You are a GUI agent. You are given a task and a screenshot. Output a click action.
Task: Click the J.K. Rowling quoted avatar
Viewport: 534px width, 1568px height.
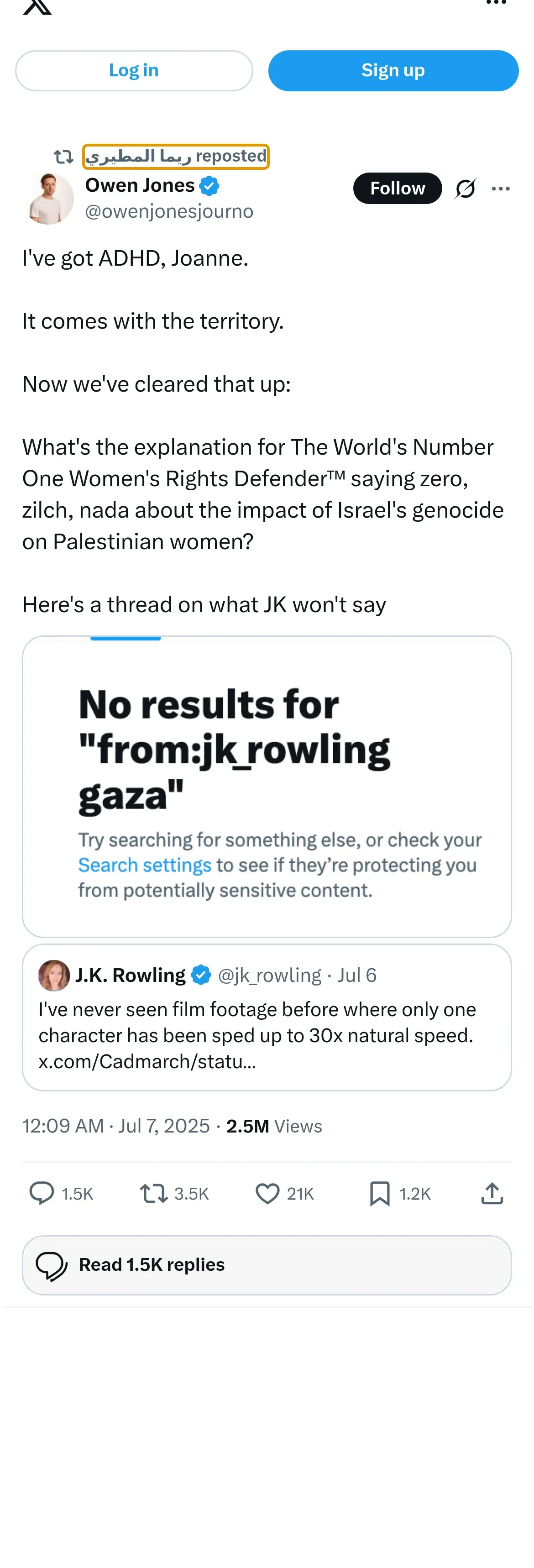coord(53,975)
